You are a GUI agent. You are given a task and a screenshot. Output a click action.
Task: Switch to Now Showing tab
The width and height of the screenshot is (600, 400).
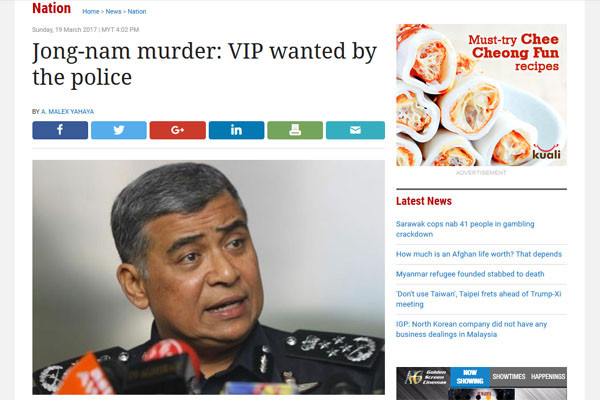click(x=470, y=377)
